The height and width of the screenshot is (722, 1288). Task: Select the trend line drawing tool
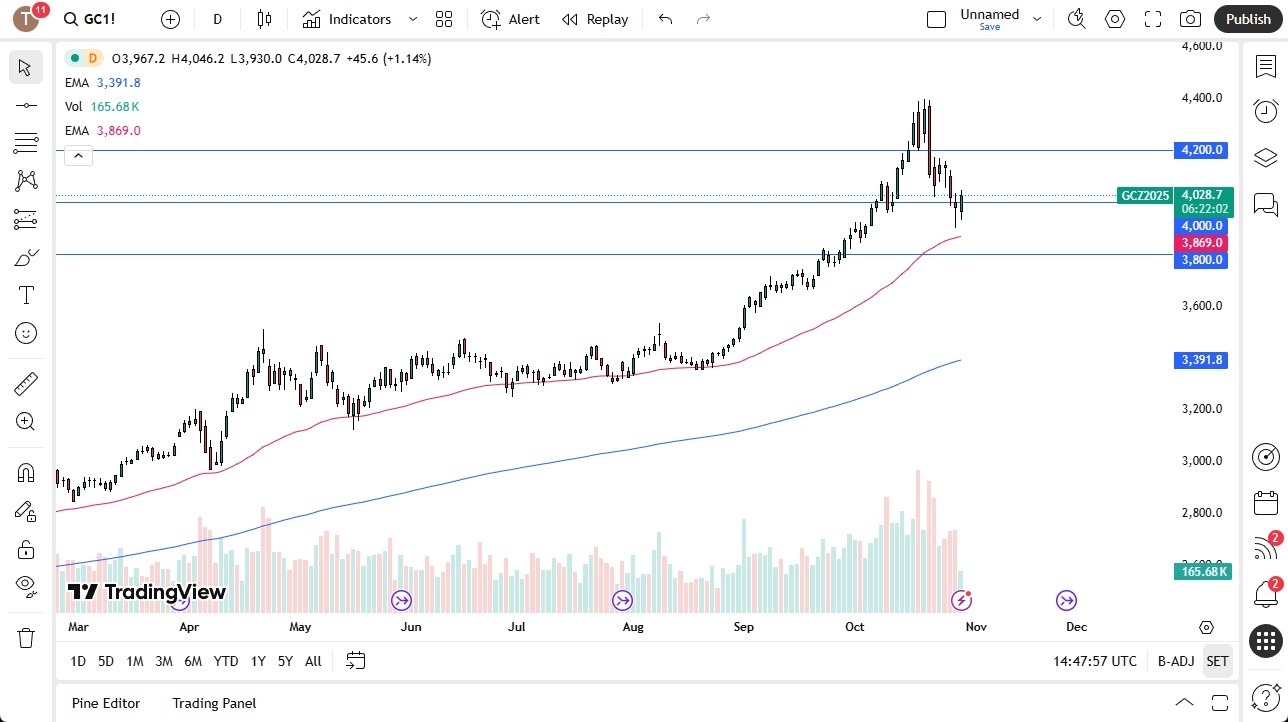(25, 104)
